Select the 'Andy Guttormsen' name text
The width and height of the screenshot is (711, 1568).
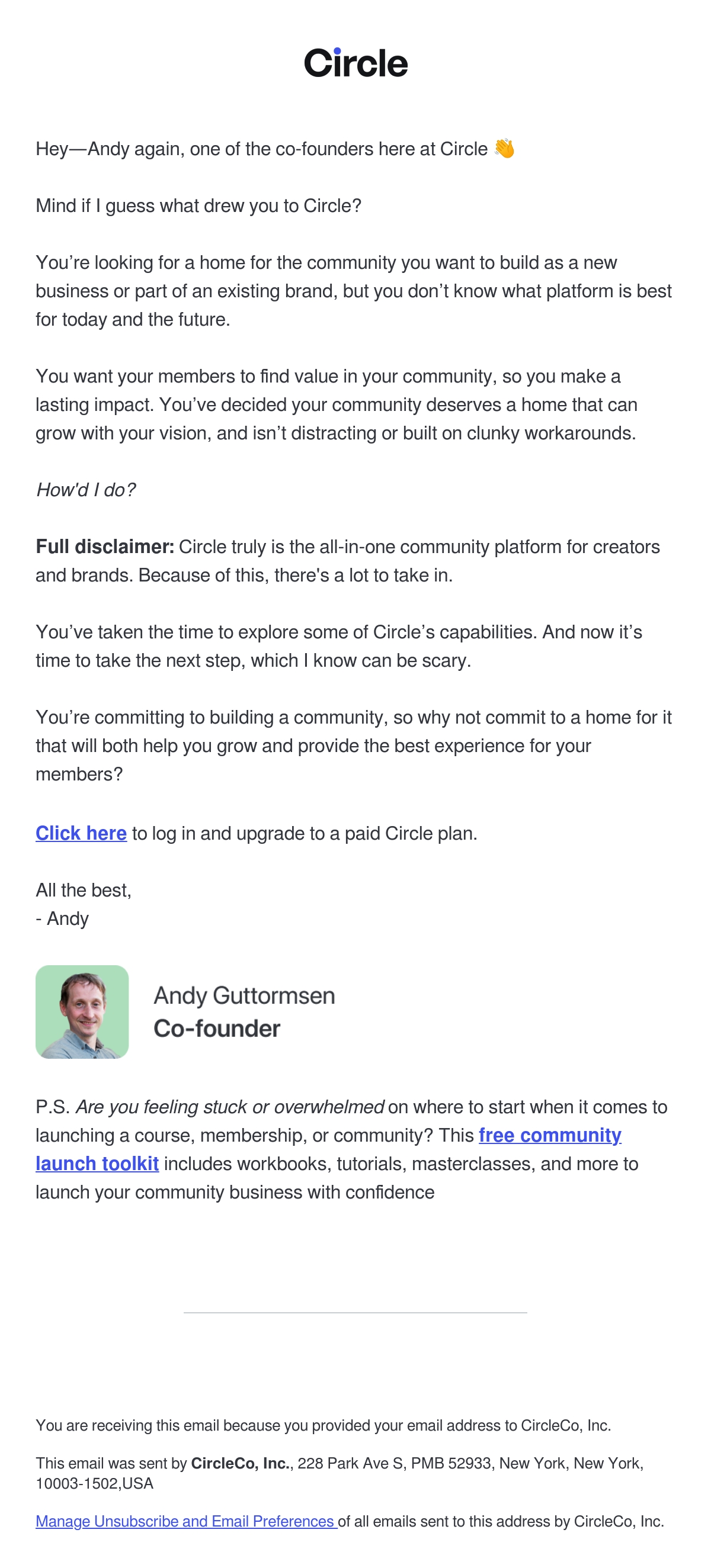pyautogui.click(x=244, y=996)
